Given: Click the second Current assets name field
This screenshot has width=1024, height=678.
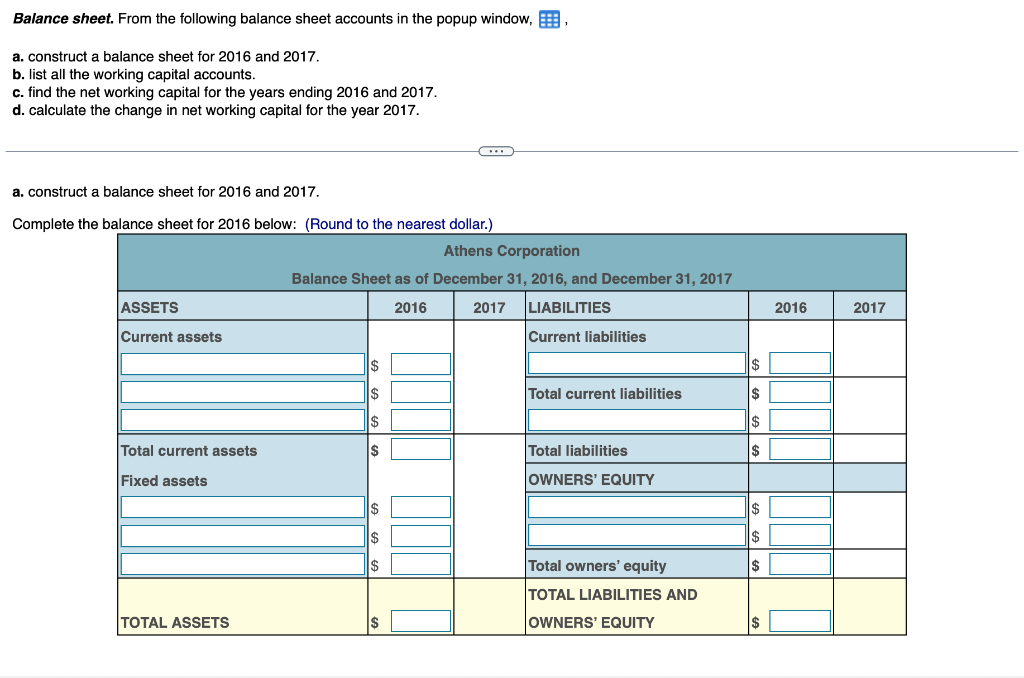Looking at the screenshot, I should (240, 391).
